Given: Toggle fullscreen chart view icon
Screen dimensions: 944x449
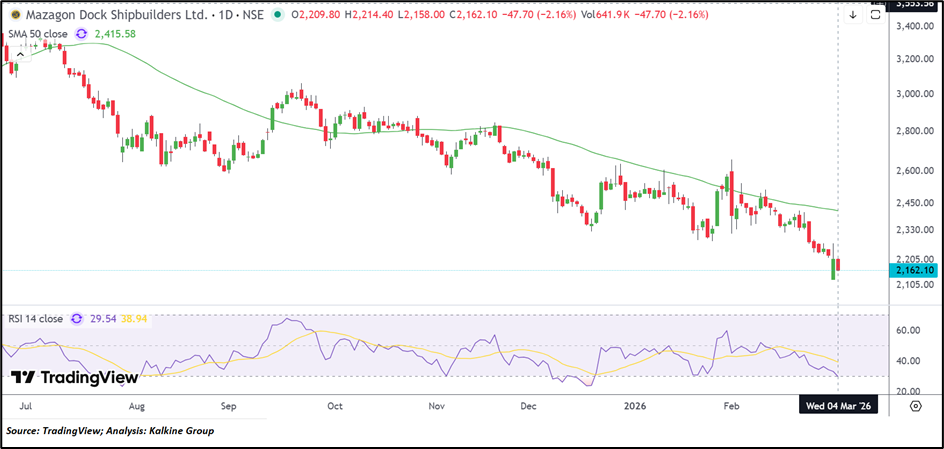Looking at the screenshot, I should pos(874,15).
